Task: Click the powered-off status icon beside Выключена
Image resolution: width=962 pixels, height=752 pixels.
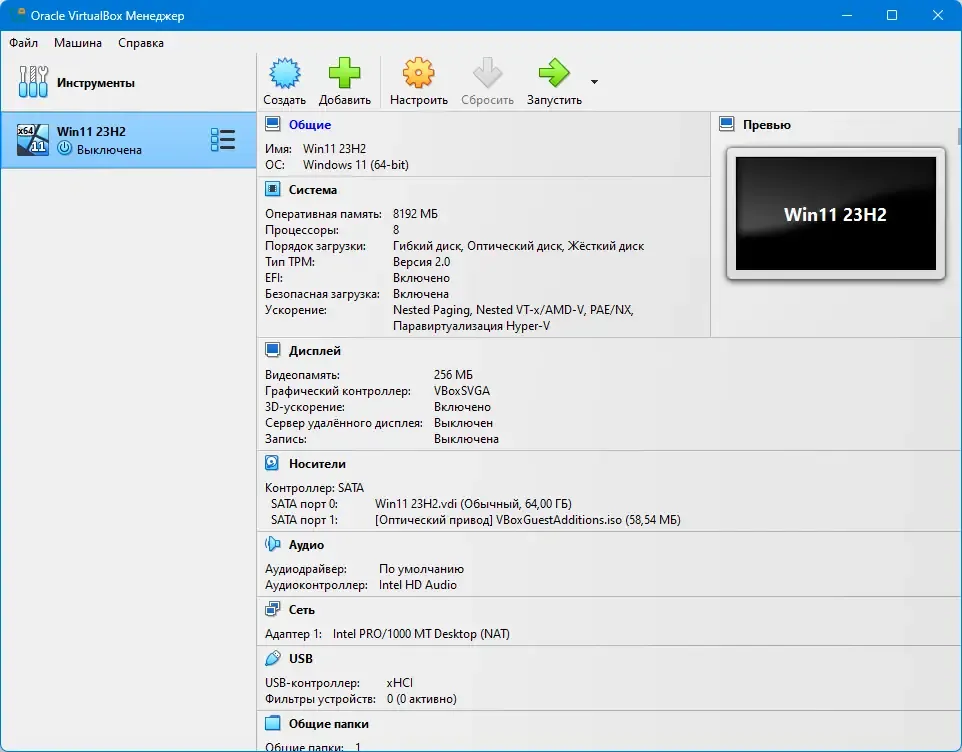Action: (64, 148)
